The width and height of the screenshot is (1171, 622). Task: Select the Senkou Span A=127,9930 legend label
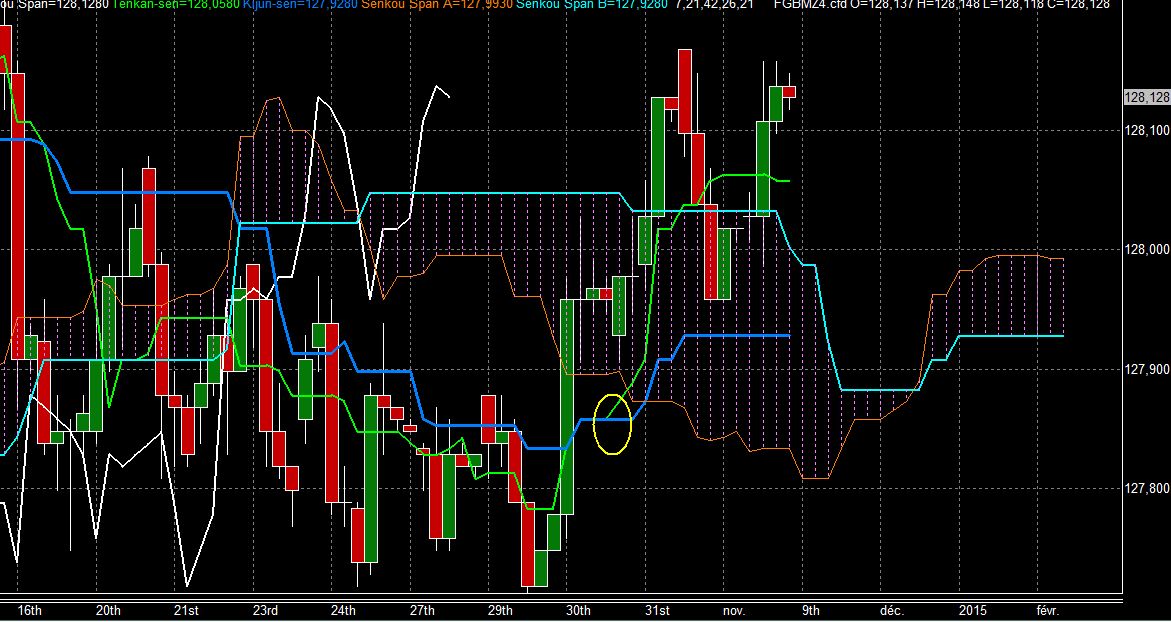(437, 4)
